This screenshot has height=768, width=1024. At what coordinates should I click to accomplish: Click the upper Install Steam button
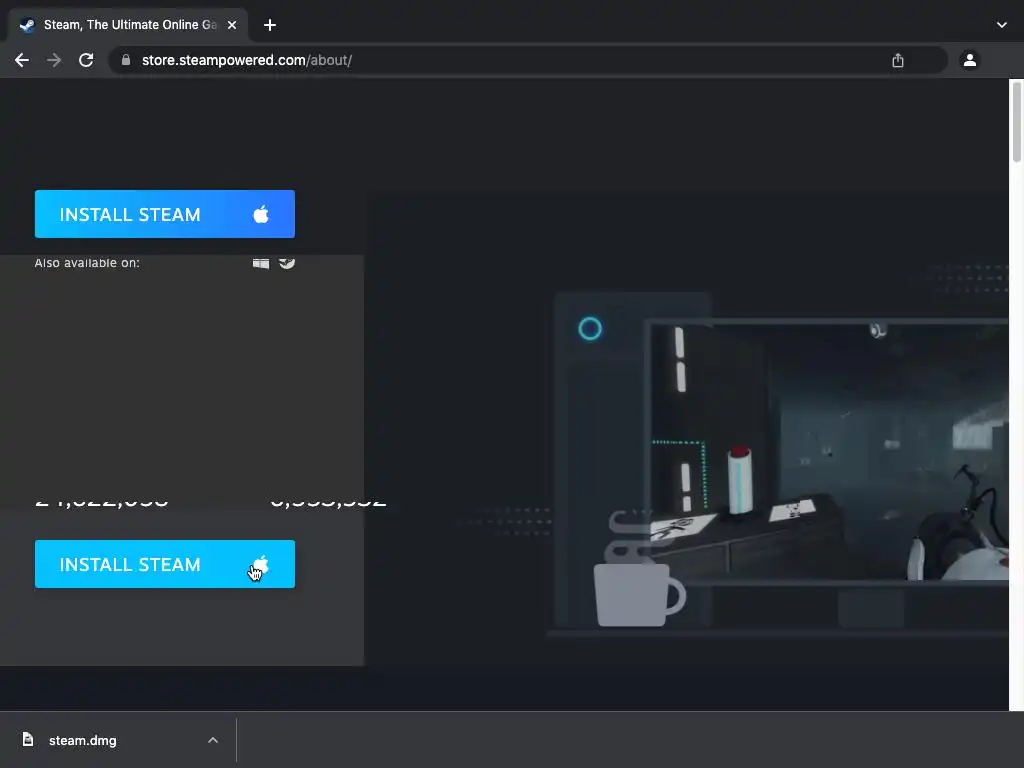[165, 214]
